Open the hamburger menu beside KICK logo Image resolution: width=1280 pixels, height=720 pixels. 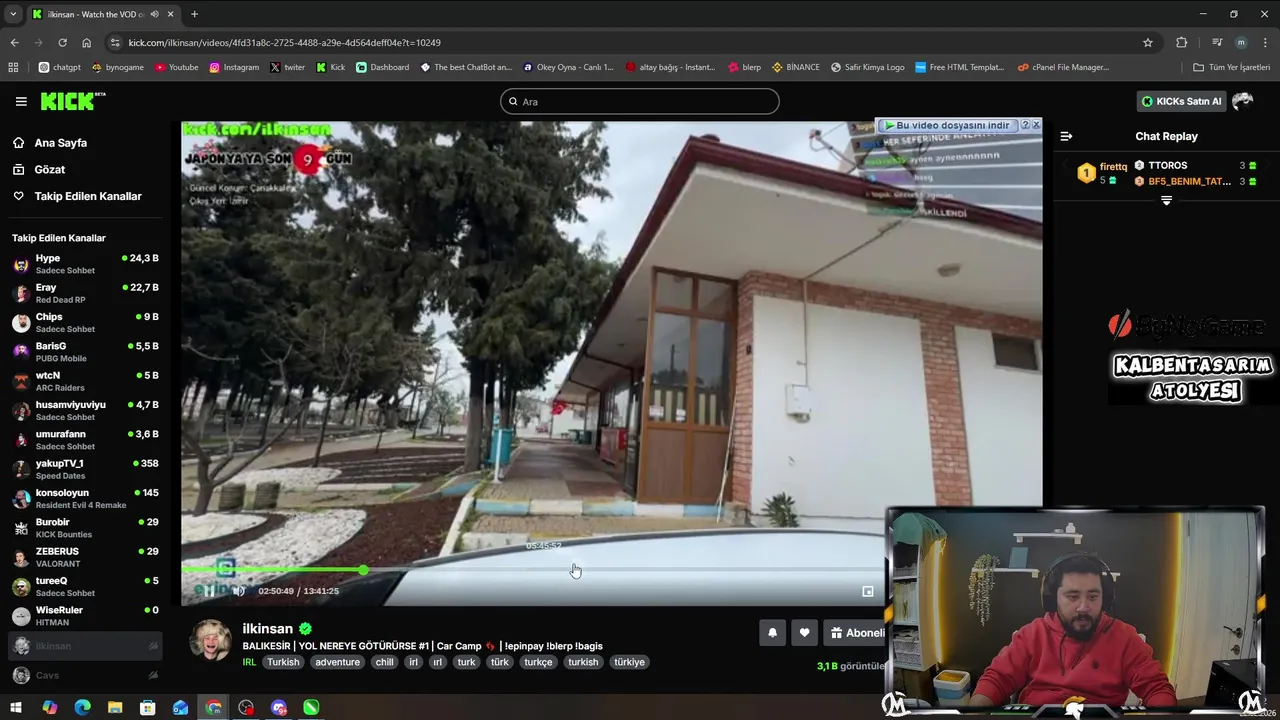(21, 101)
